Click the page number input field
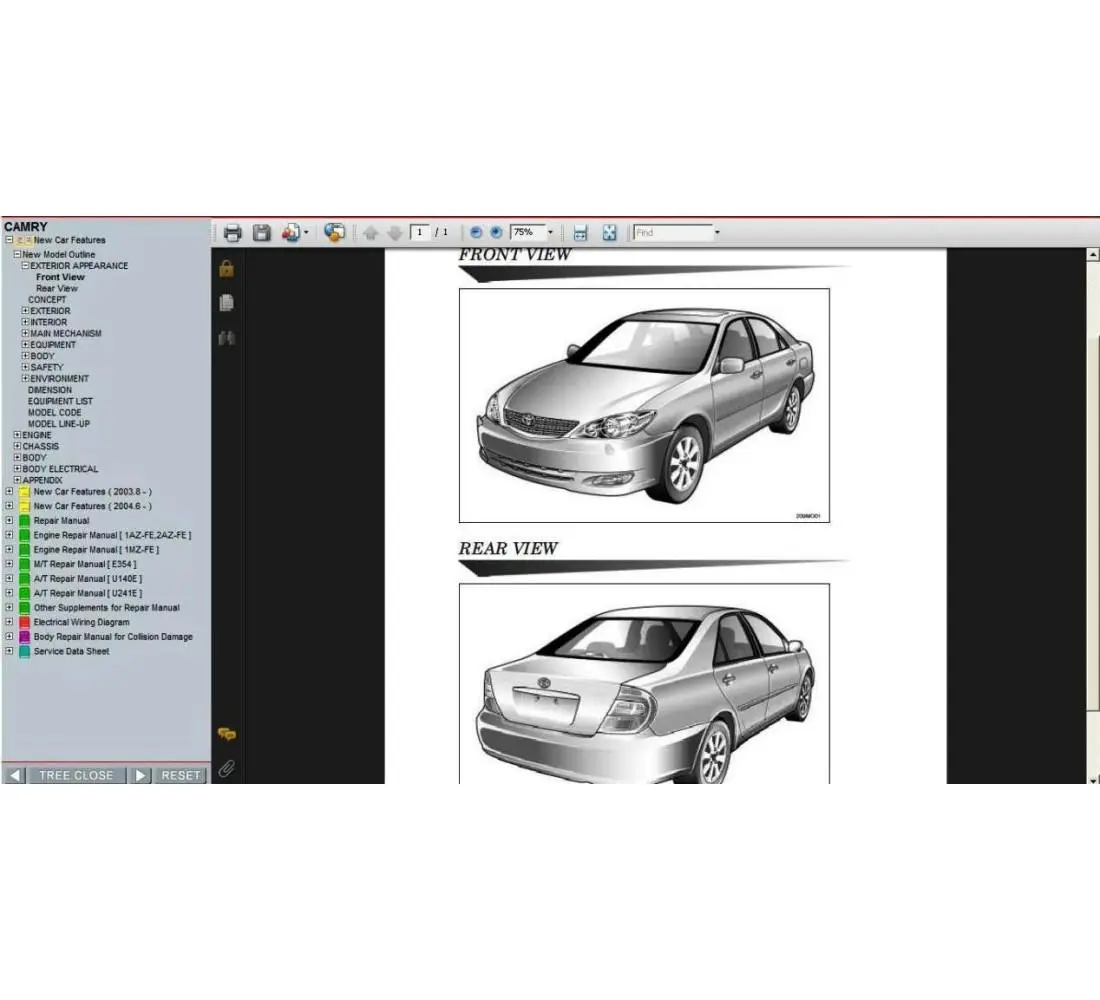1100x1000 pixels. pos(420,232)
